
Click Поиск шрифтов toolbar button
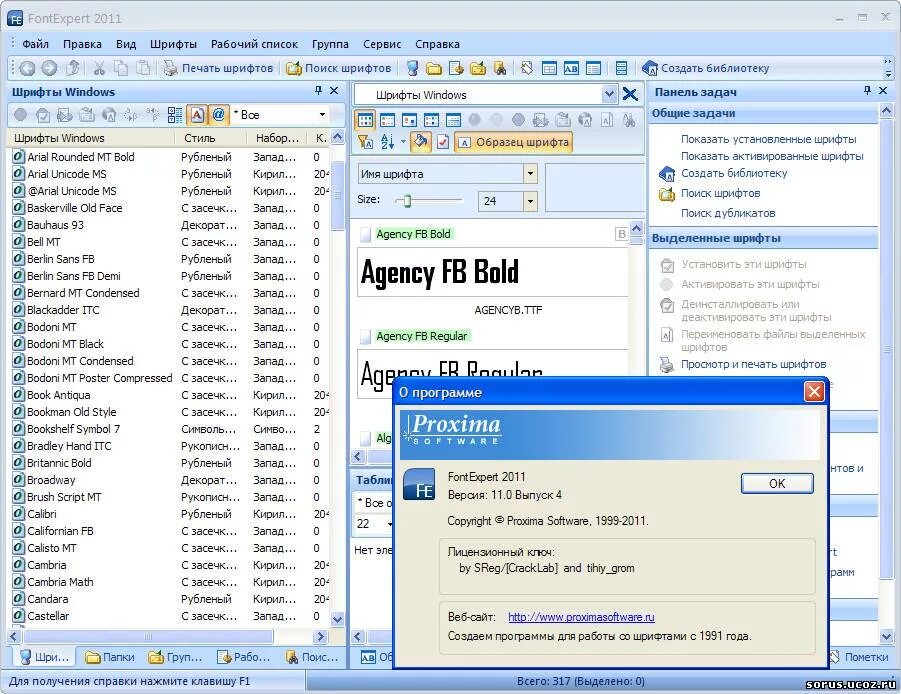click(338, 68)
